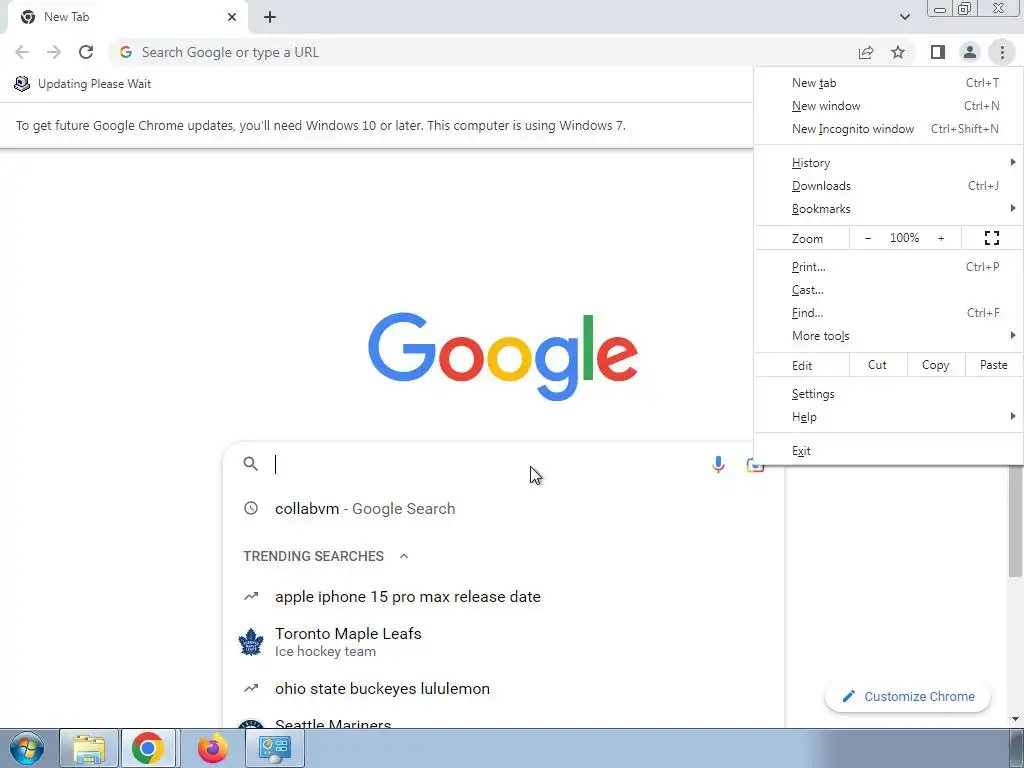
Task: Open the side panel icon
Action: pyautogui.click(x=938, y=52)
